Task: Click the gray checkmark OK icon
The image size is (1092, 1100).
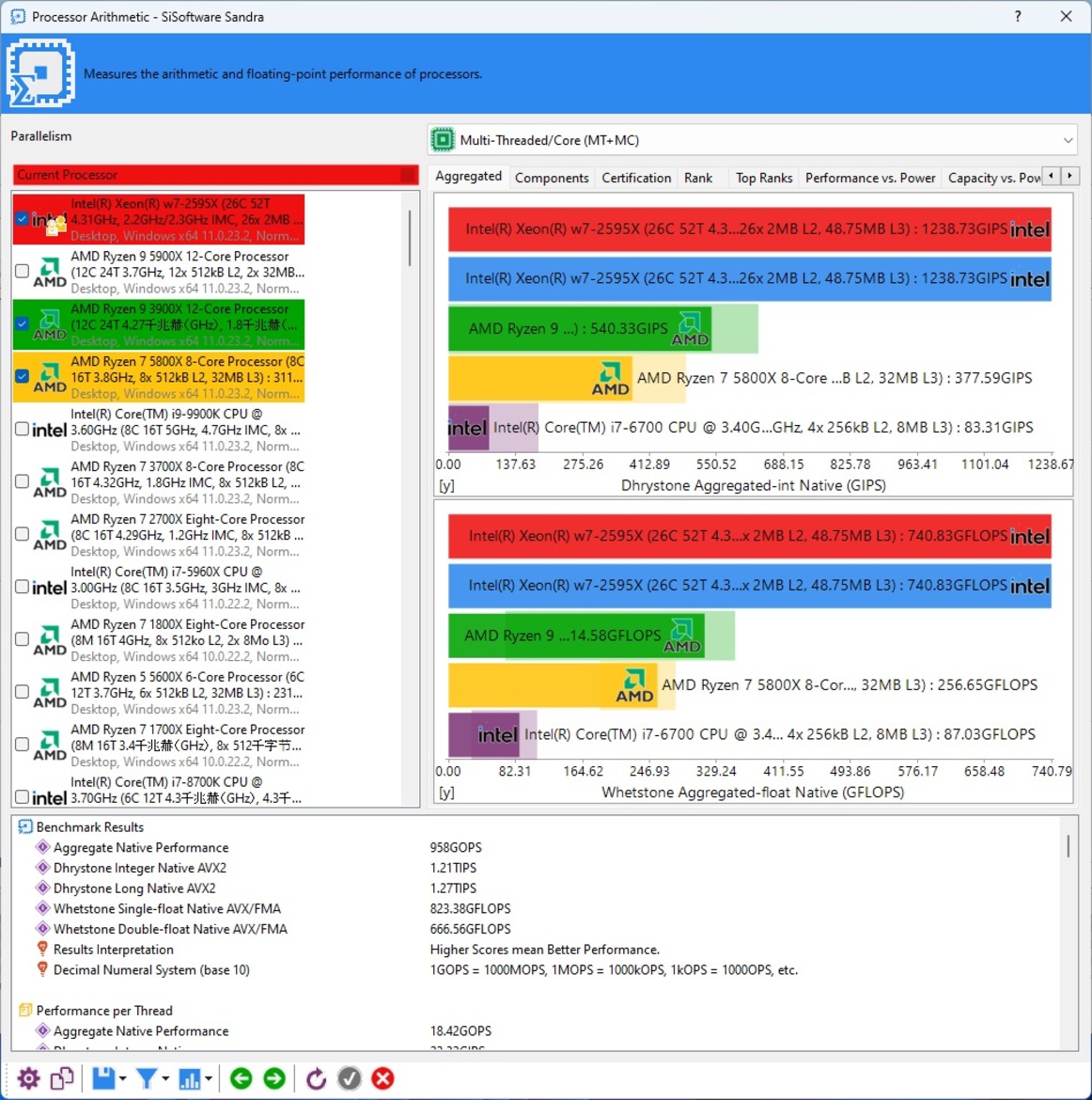Action: 350,1078
